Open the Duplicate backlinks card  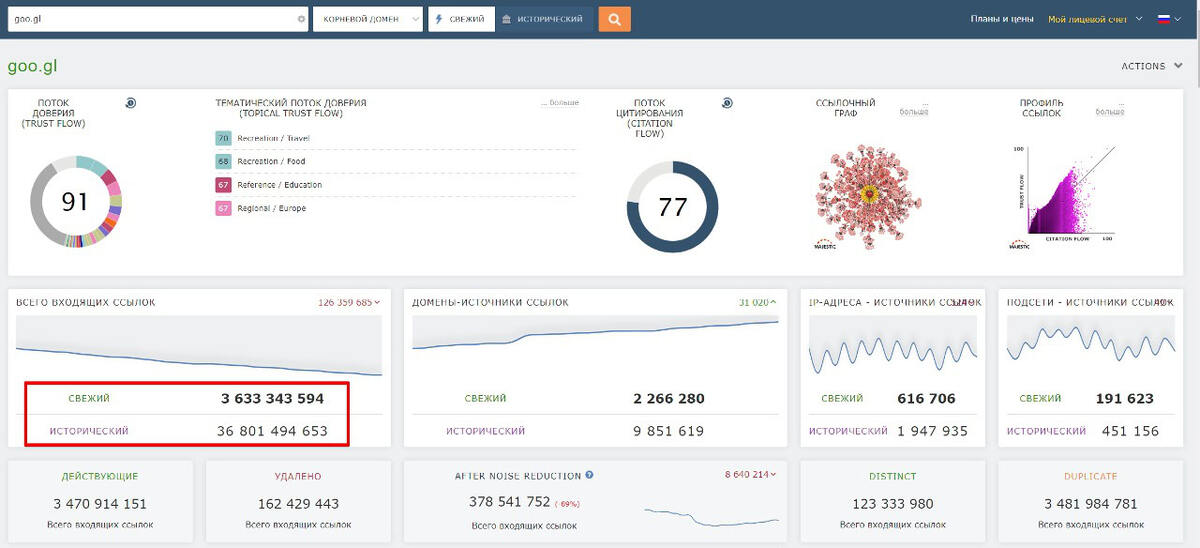coord(1090,500)
